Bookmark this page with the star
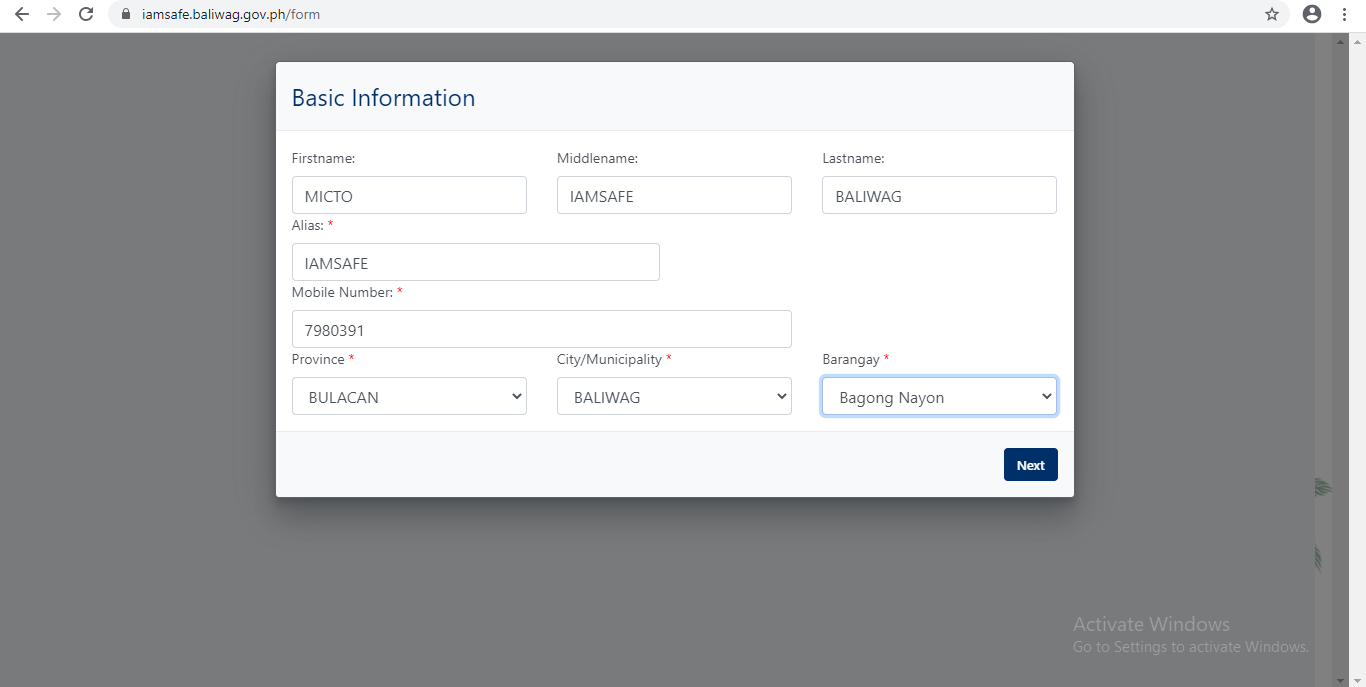Screen dimensions: 1366x687 coord(1272,14)
